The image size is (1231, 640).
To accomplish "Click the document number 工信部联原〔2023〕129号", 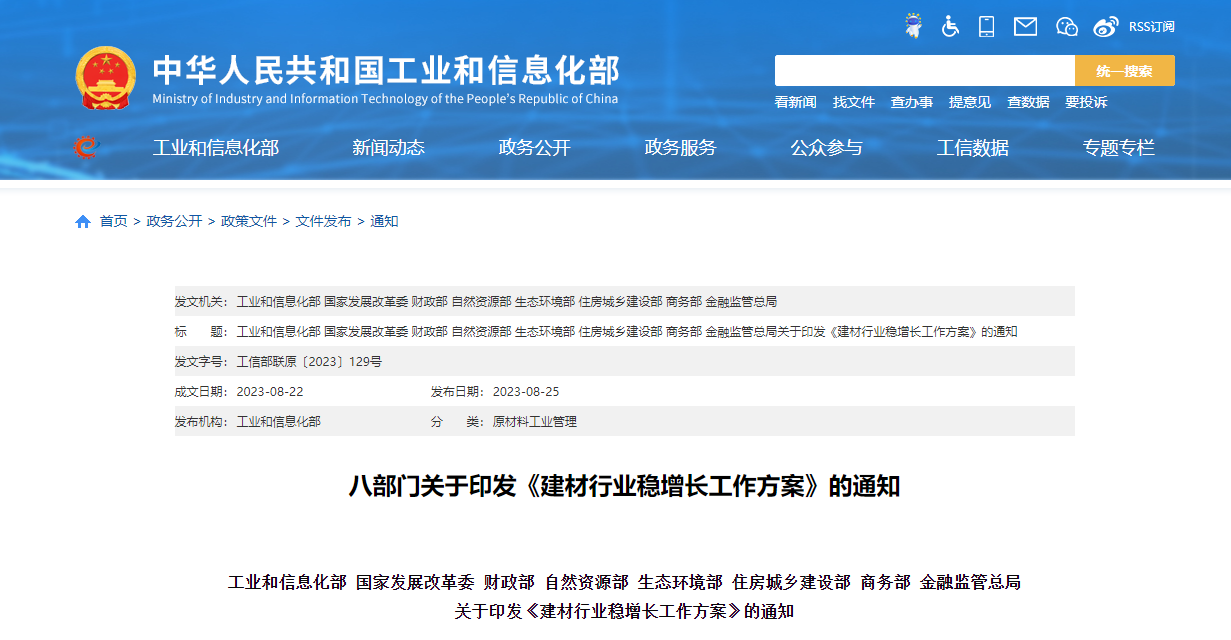I will (309, 361).
